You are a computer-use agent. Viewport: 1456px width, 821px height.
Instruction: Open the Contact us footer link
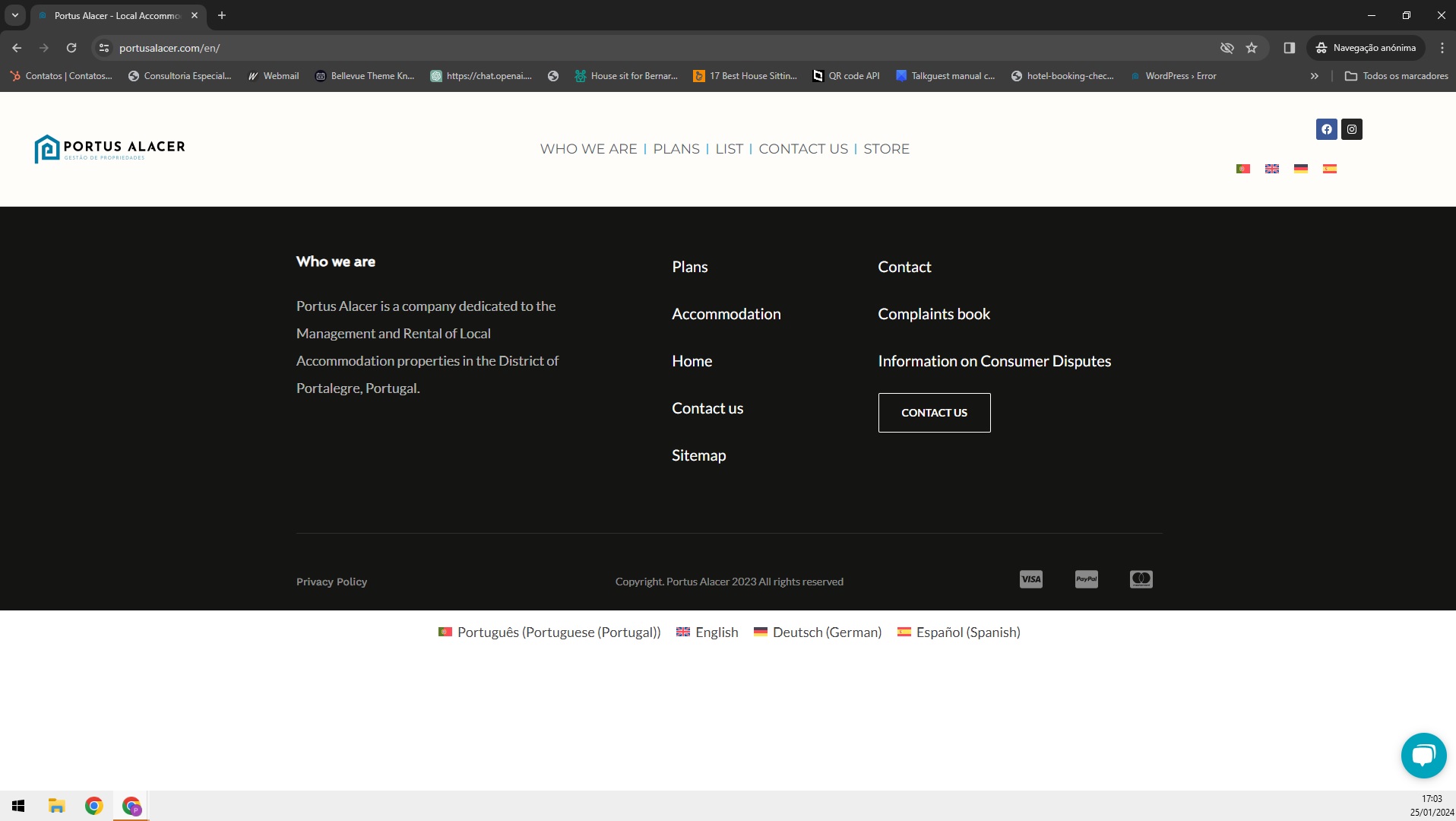[707, 408]
